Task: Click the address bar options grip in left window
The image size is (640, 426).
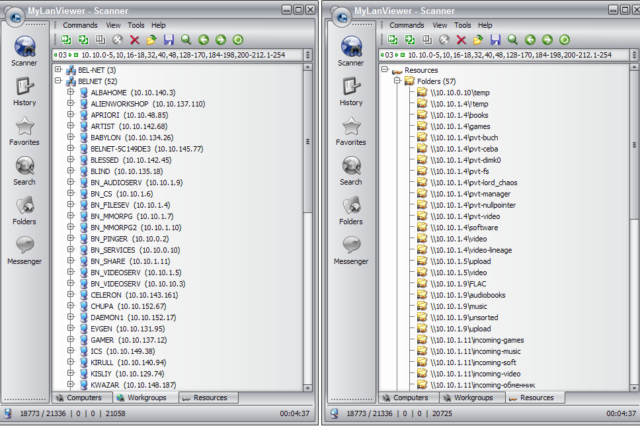Action: pyautogui.click(x=308, y=55)
